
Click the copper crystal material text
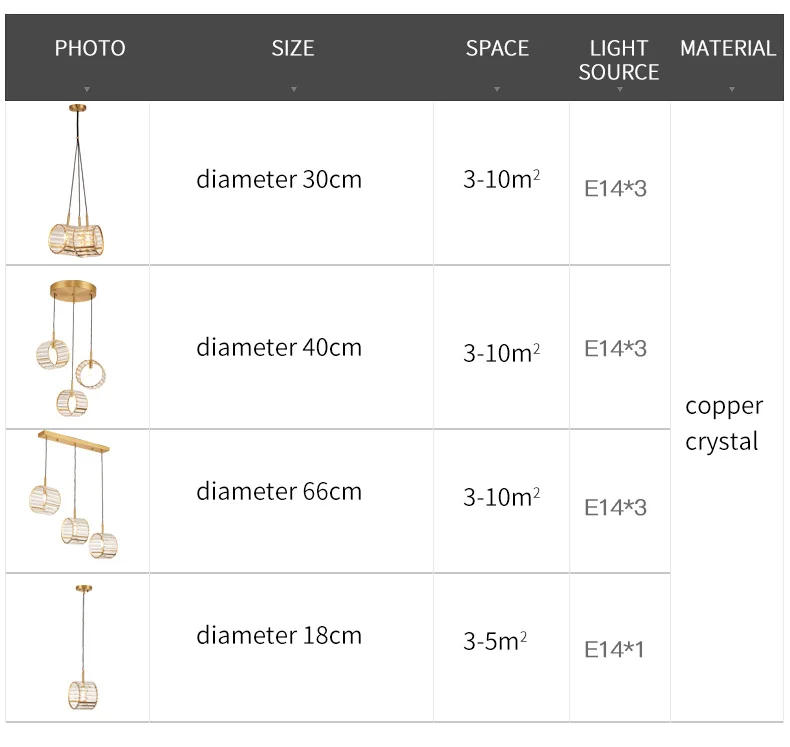coord(724,423)
